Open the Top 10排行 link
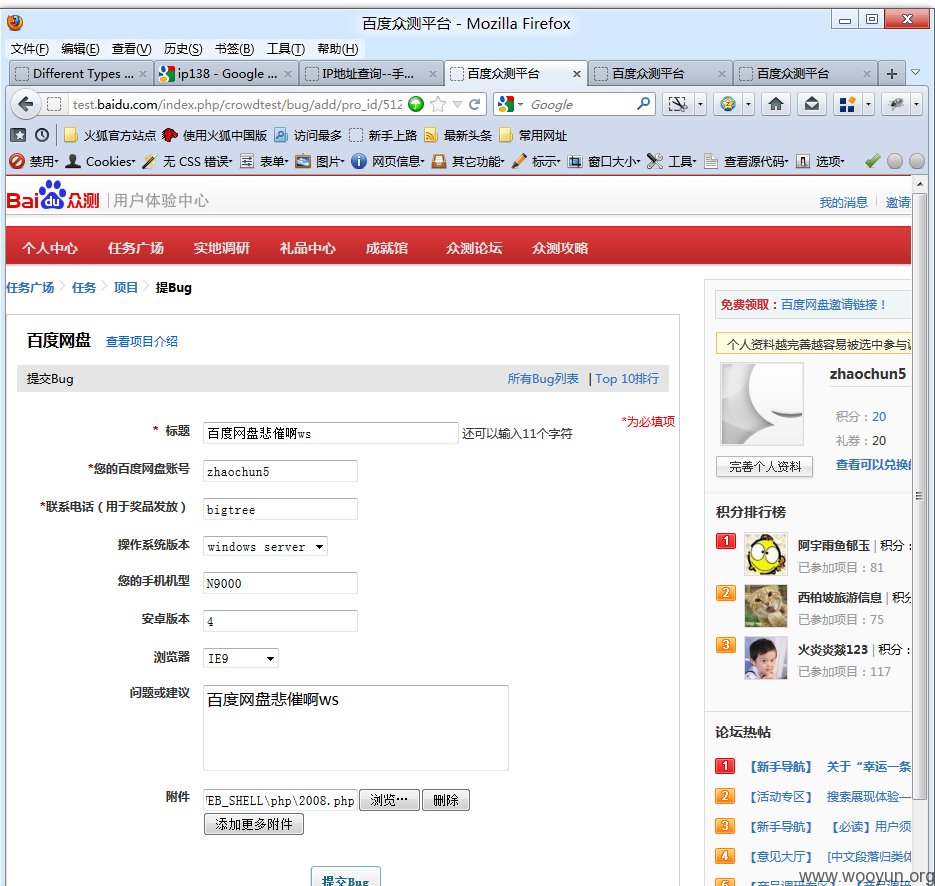The image size is (935, 886). pyautogui.click(x=627, y=379)
